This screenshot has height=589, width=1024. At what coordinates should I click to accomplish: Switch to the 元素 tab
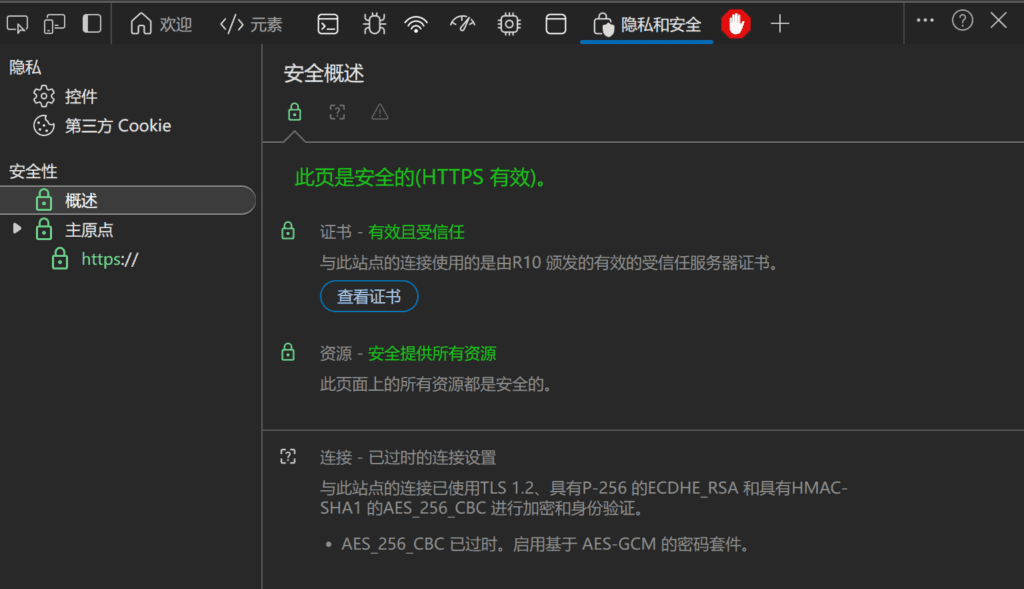[251, 23]
